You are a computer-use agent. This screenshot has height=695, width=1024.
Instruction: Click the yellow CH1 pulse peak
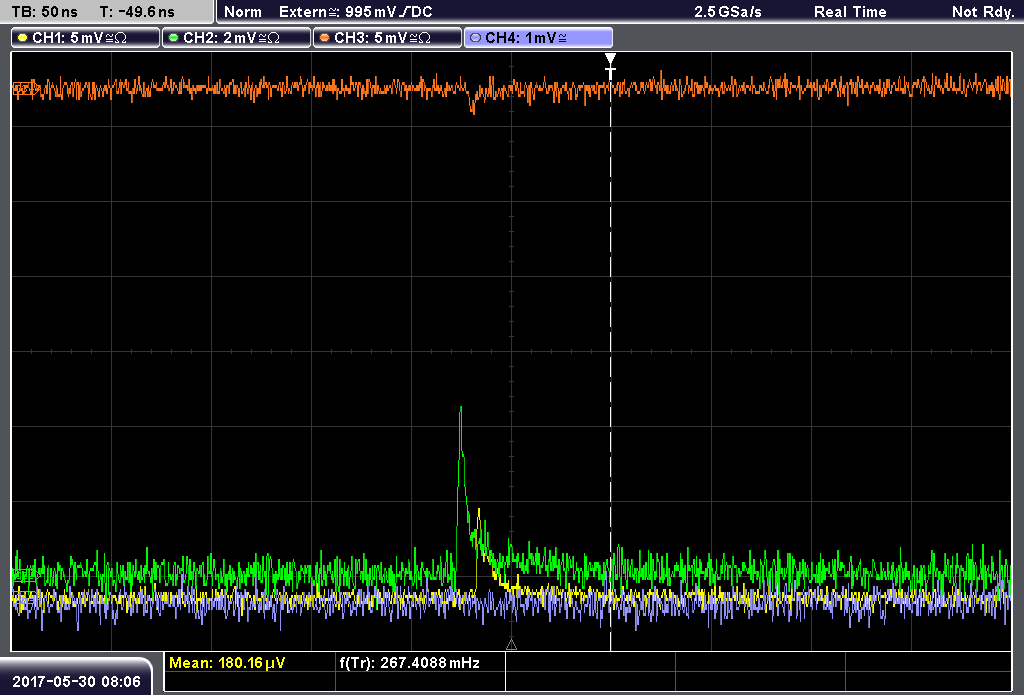[479, 511]
